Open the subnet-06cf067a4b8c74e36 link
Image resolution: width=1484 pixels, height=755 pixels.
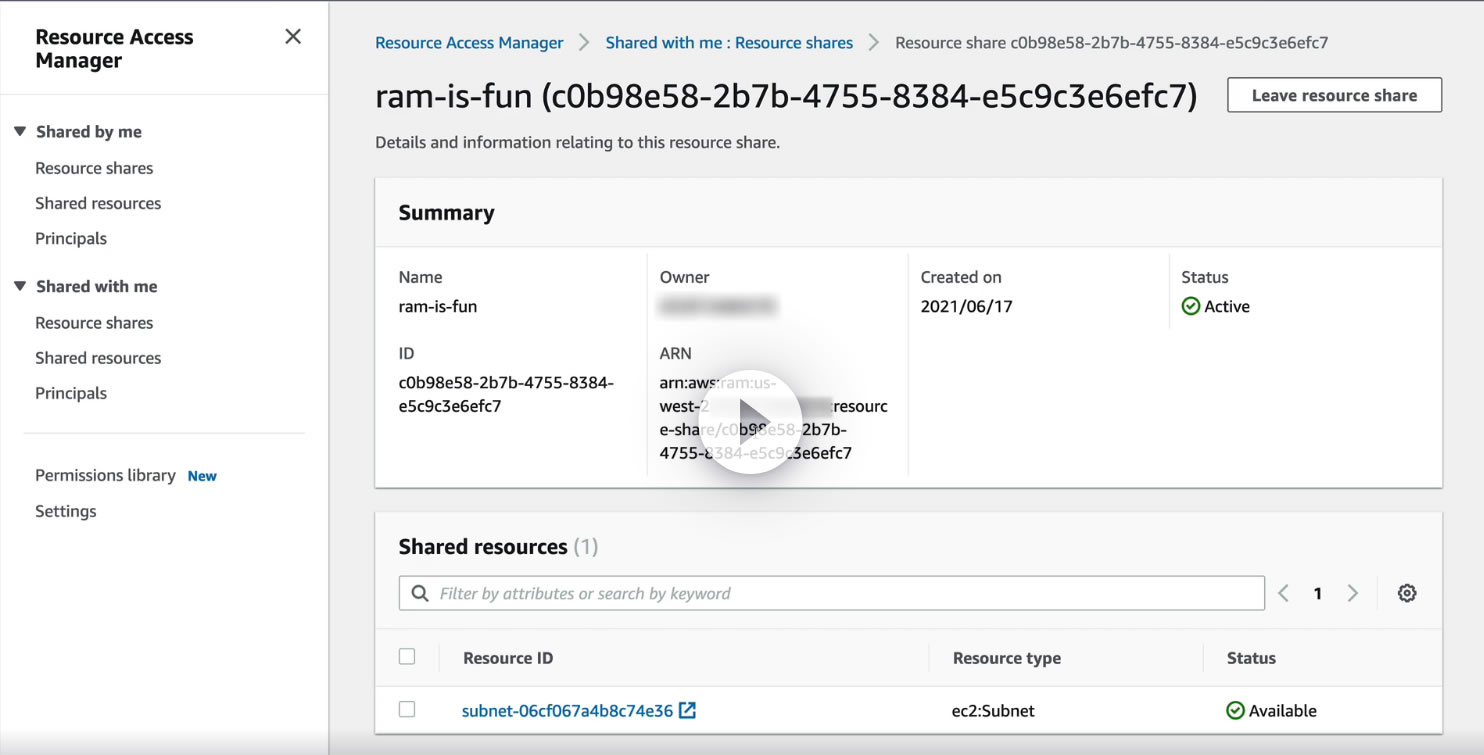(x=567, y=711)
